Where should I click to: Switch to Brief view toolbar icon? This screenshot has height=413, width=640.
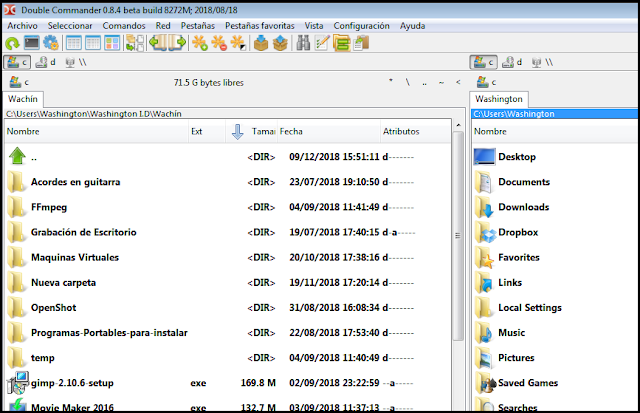[74, 43]
